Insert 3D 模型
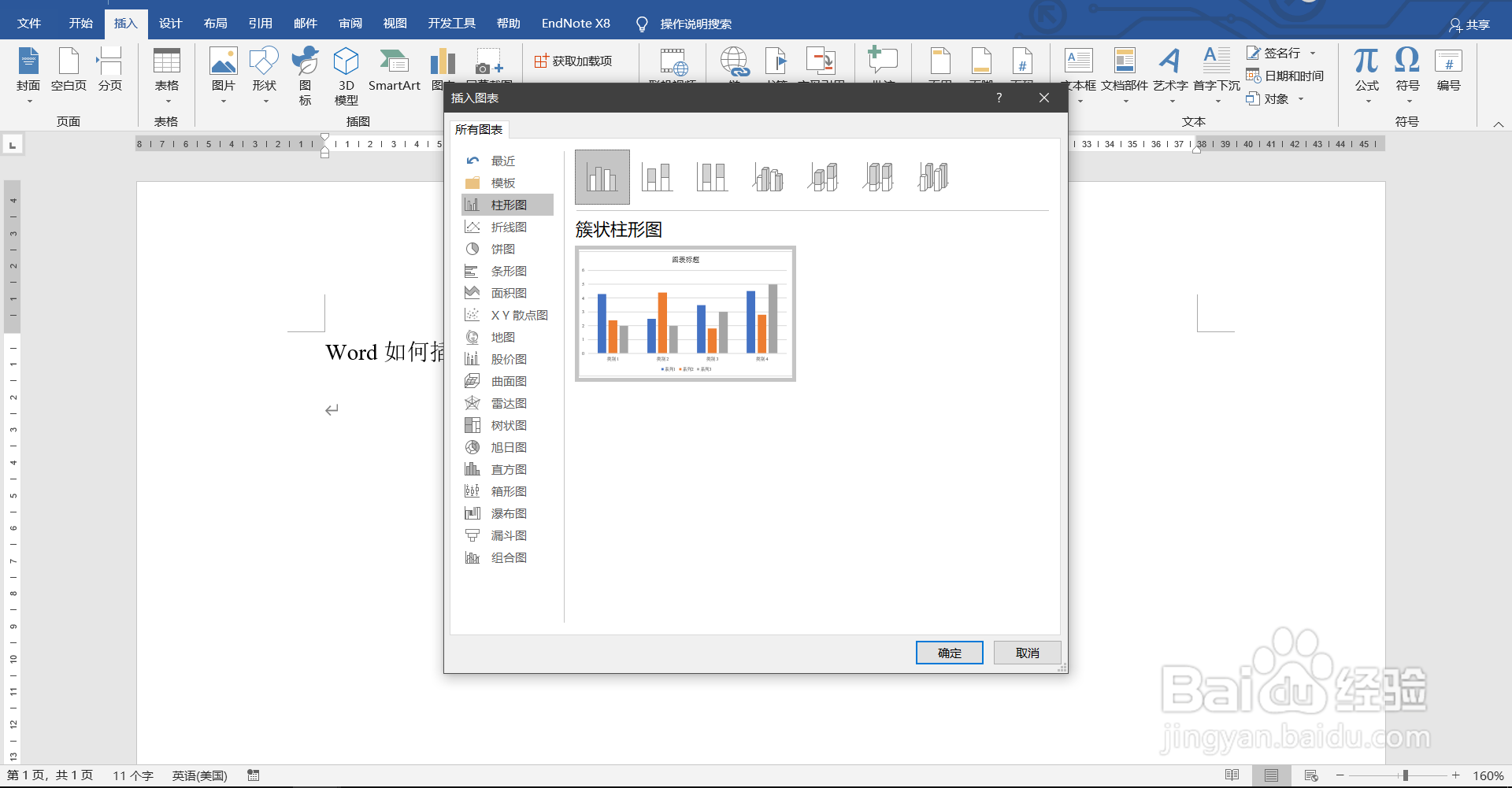Viewport: 1512px width, 788px height. pyautogui.click(x=346, y=76)
